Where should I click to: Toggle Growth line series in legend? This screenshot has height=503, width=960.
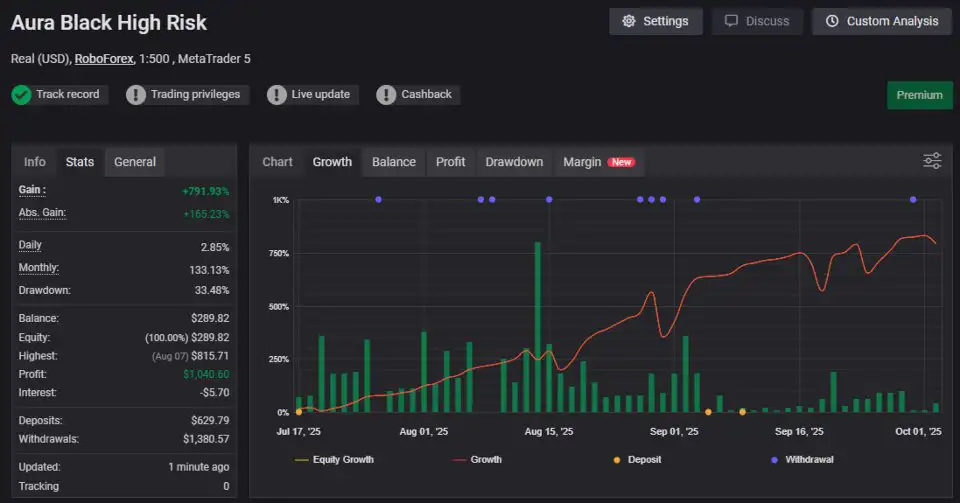(476, 460)
